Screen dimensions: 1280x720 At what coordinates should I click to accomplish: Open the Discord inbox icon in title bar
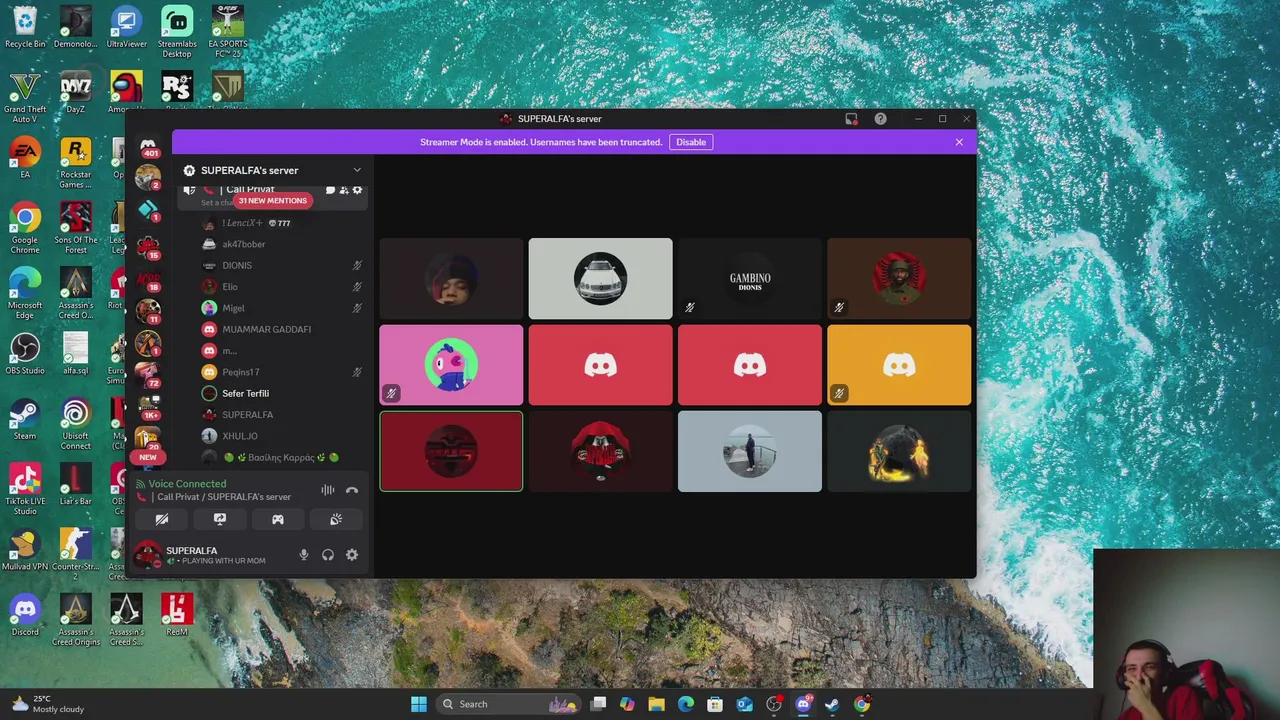(851, 119)
